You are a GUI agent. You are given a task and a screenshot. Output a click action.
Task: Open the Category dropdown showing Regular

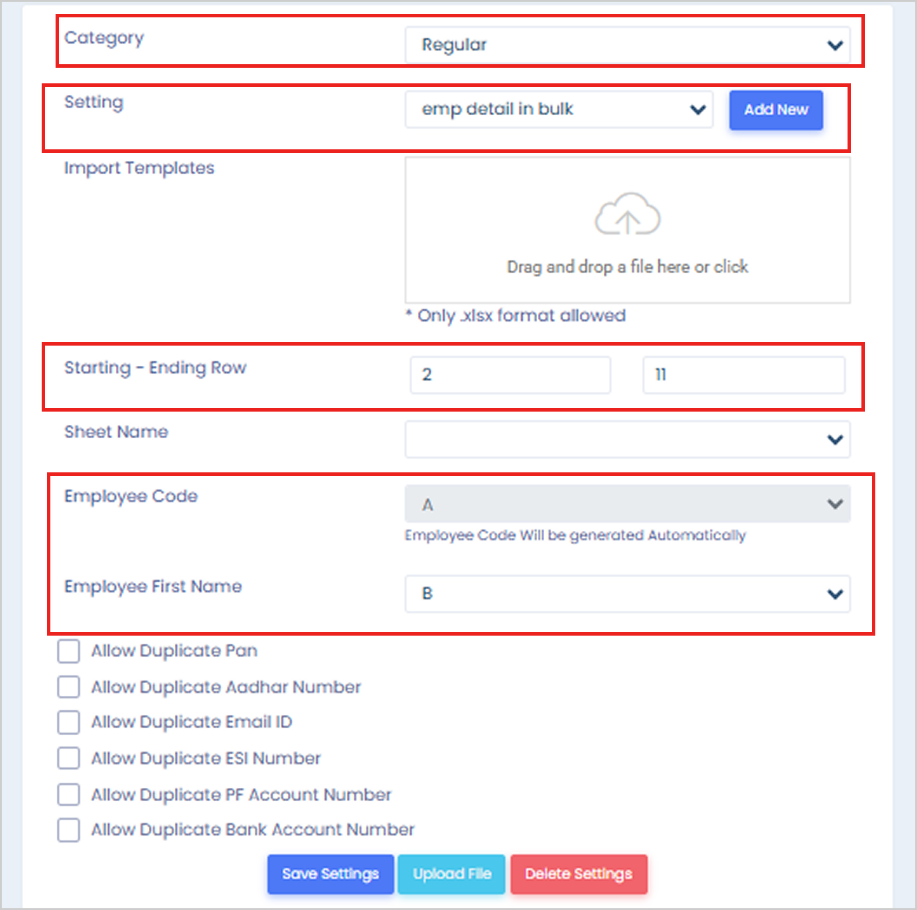click(627, 45)
